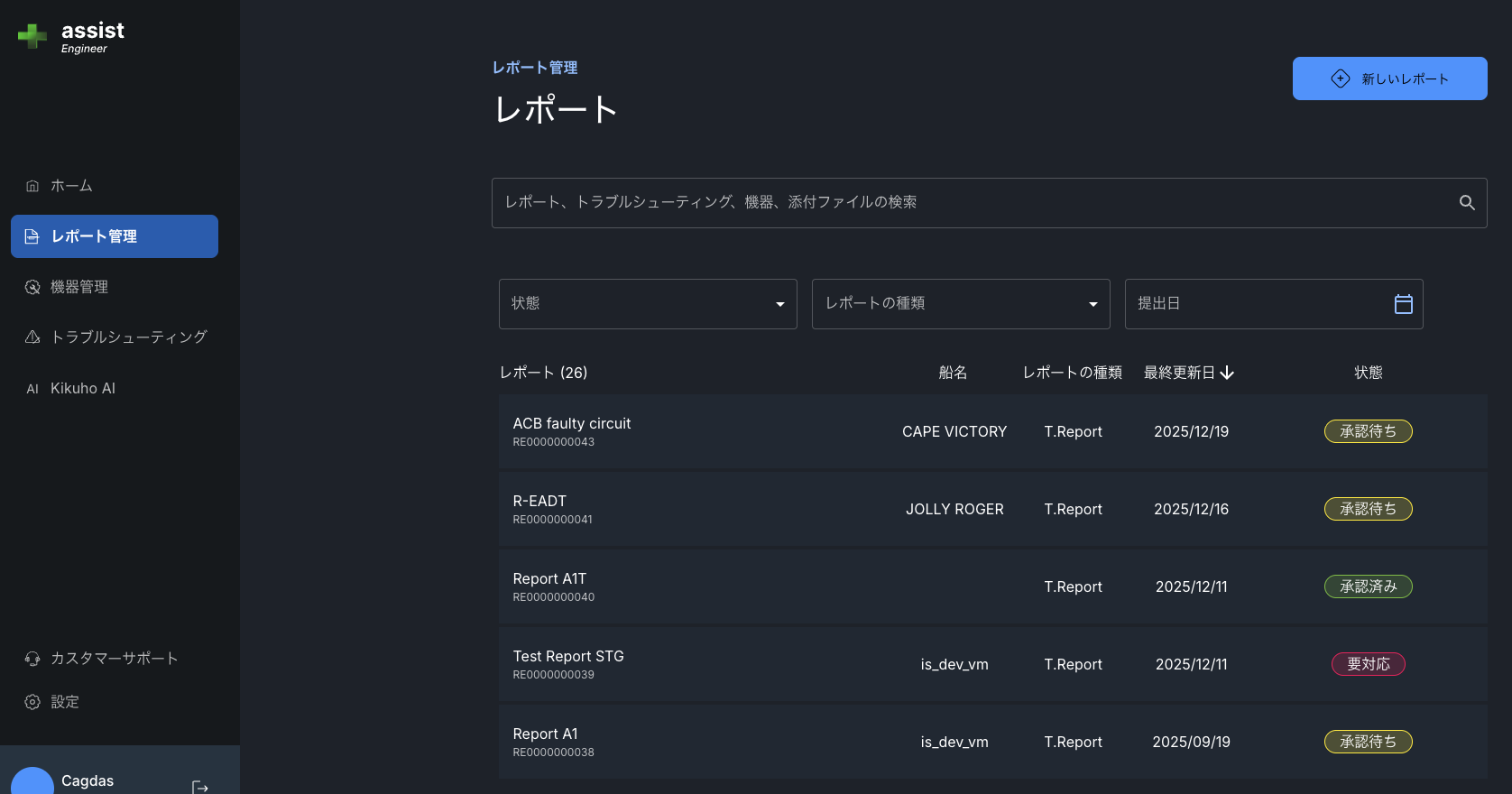The width and height of the screenshot is (1512, 794).
Task: Open the R-EADT report row
Action: [x=993, y=509]
